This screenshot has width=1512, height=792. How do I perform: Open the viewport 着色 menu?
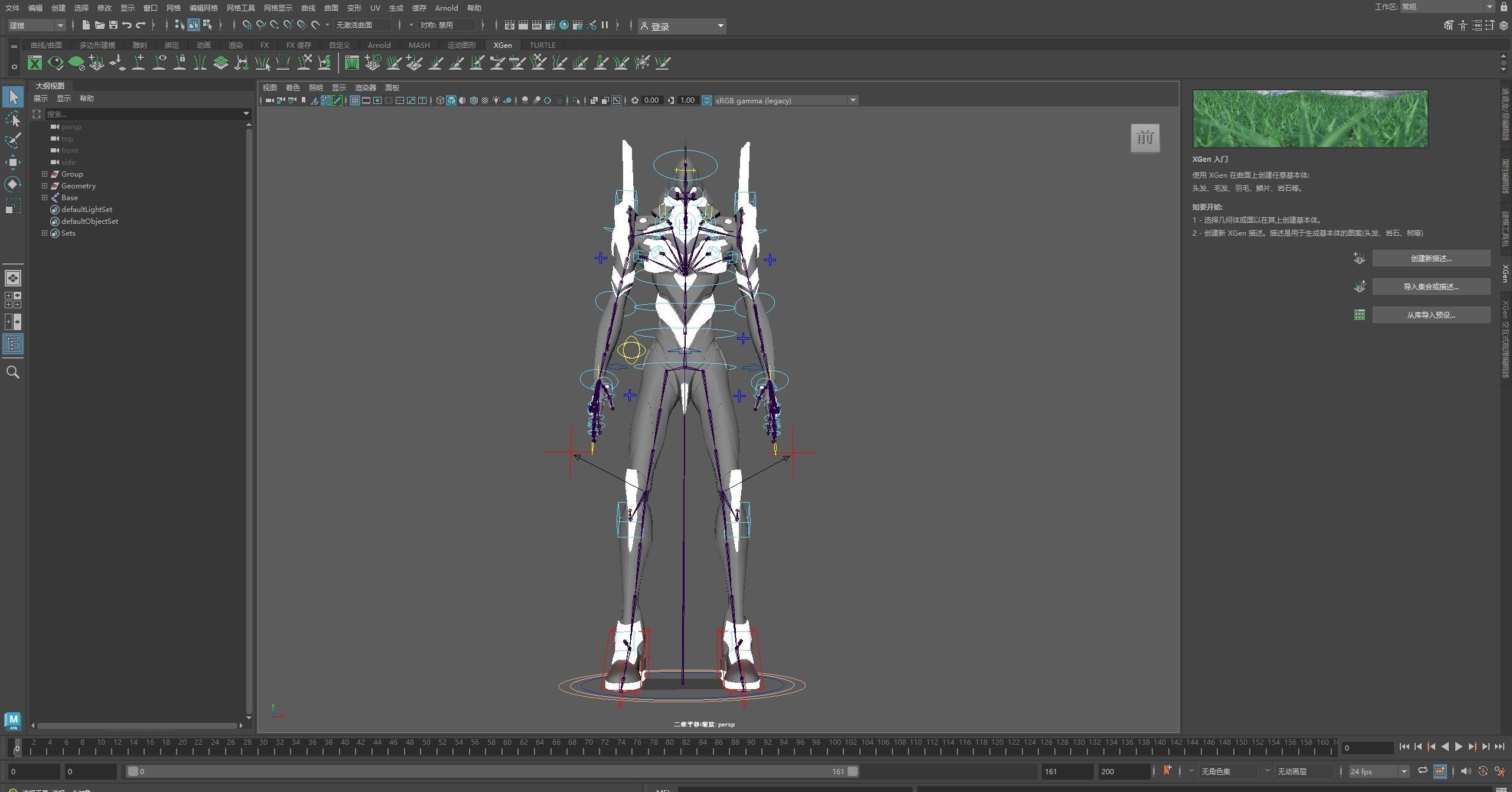point(292,87)
